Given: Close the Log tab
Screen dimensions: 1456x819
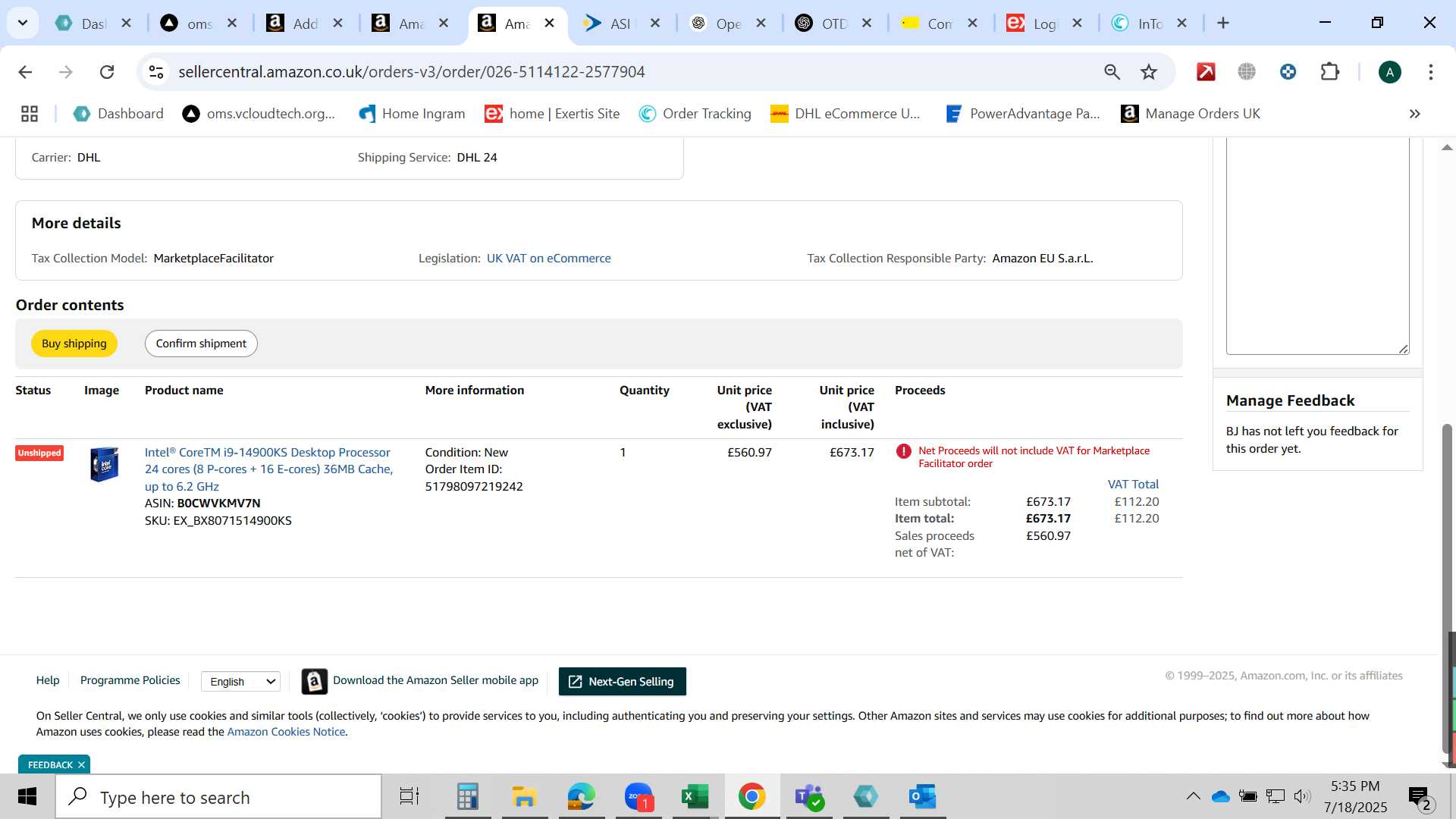Looking at the screenshot, I should click(x=1077, y=24).
